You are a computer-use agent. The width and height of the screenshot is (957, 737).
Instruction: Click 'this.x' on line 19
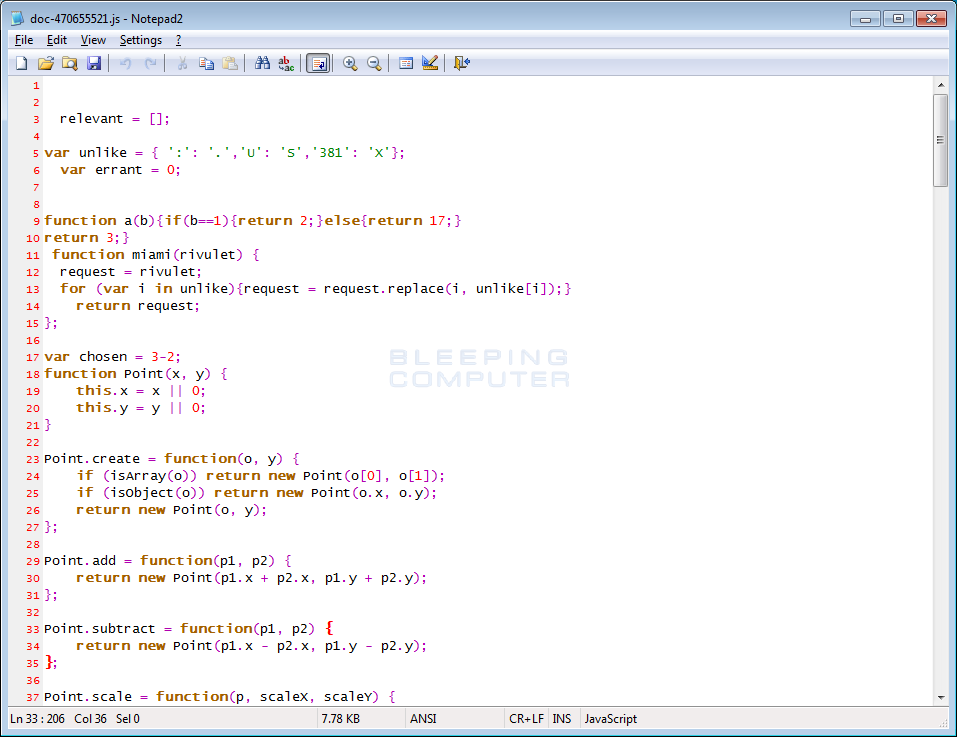coord(102,390)
